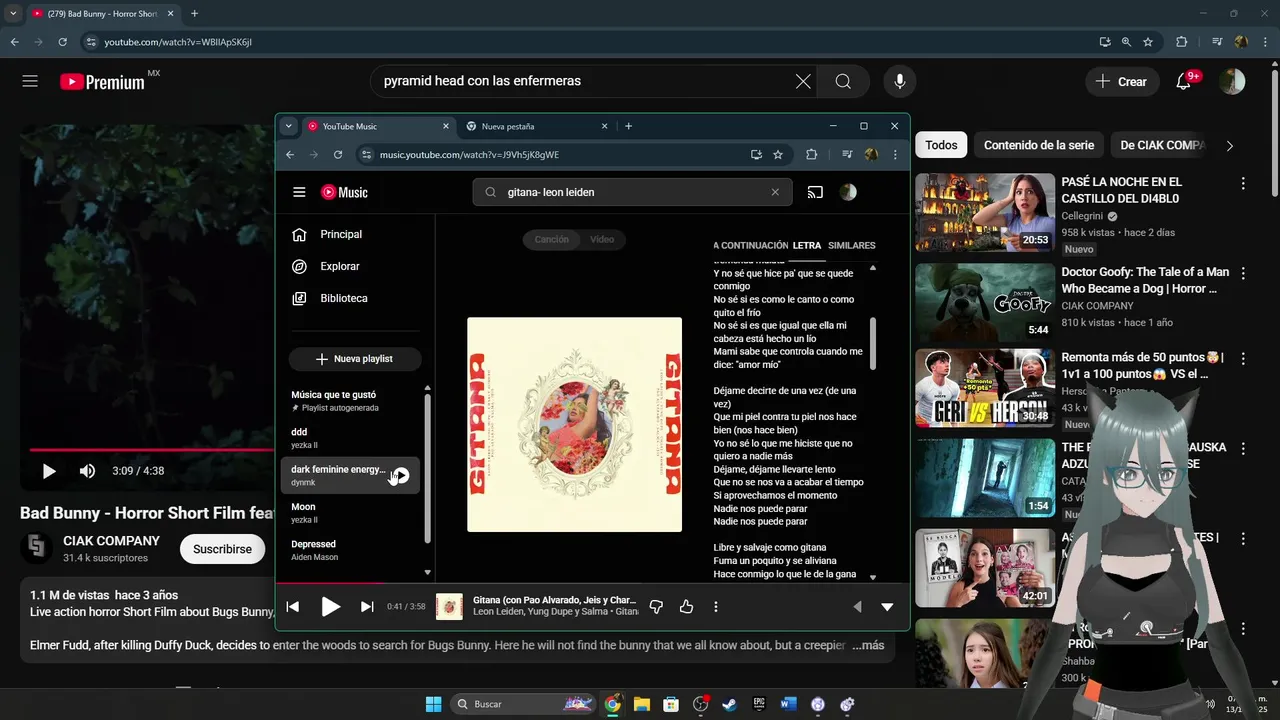Open options for Castillo del Di4bl0 video
The image size is (1280, 720).
tap(1243, 183)
